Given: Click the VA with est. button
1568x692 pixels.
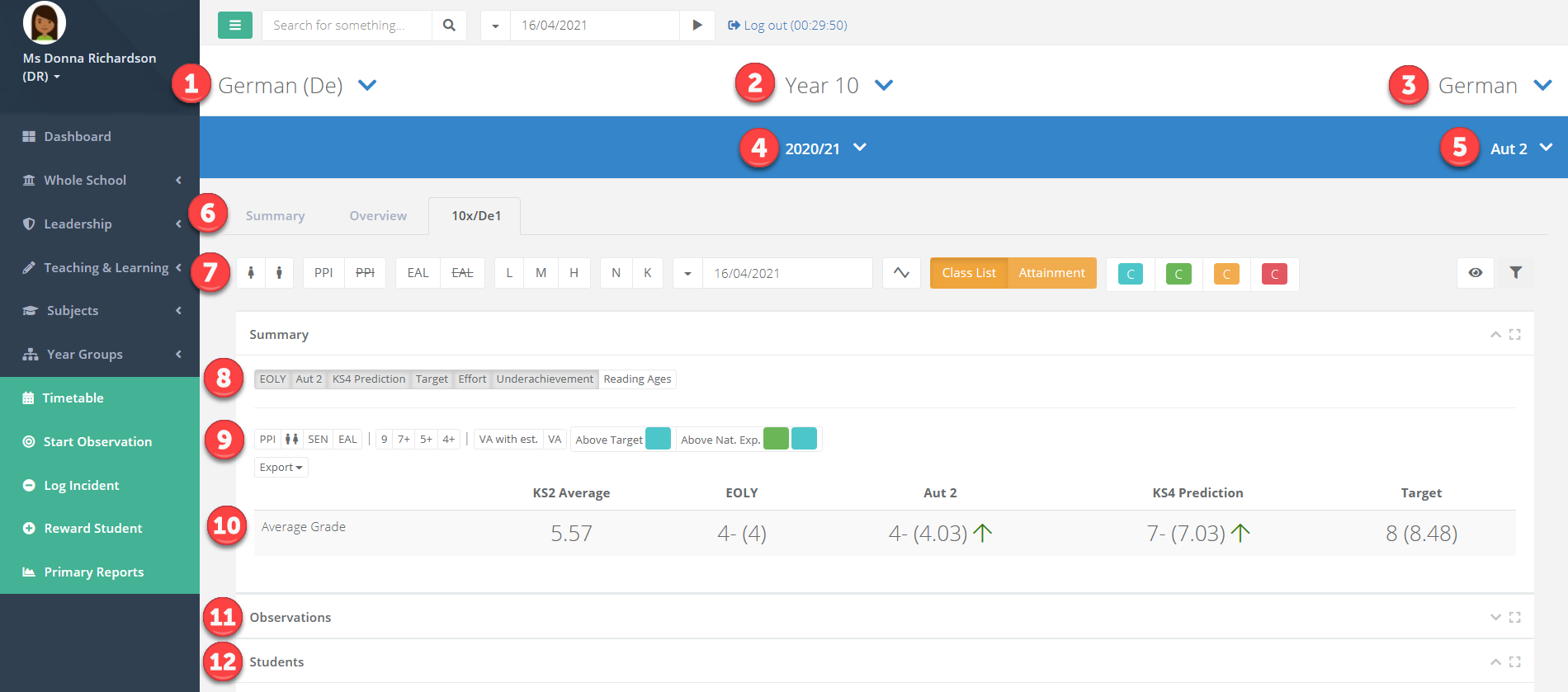Looking at the screenshot, I should [508, 440].
